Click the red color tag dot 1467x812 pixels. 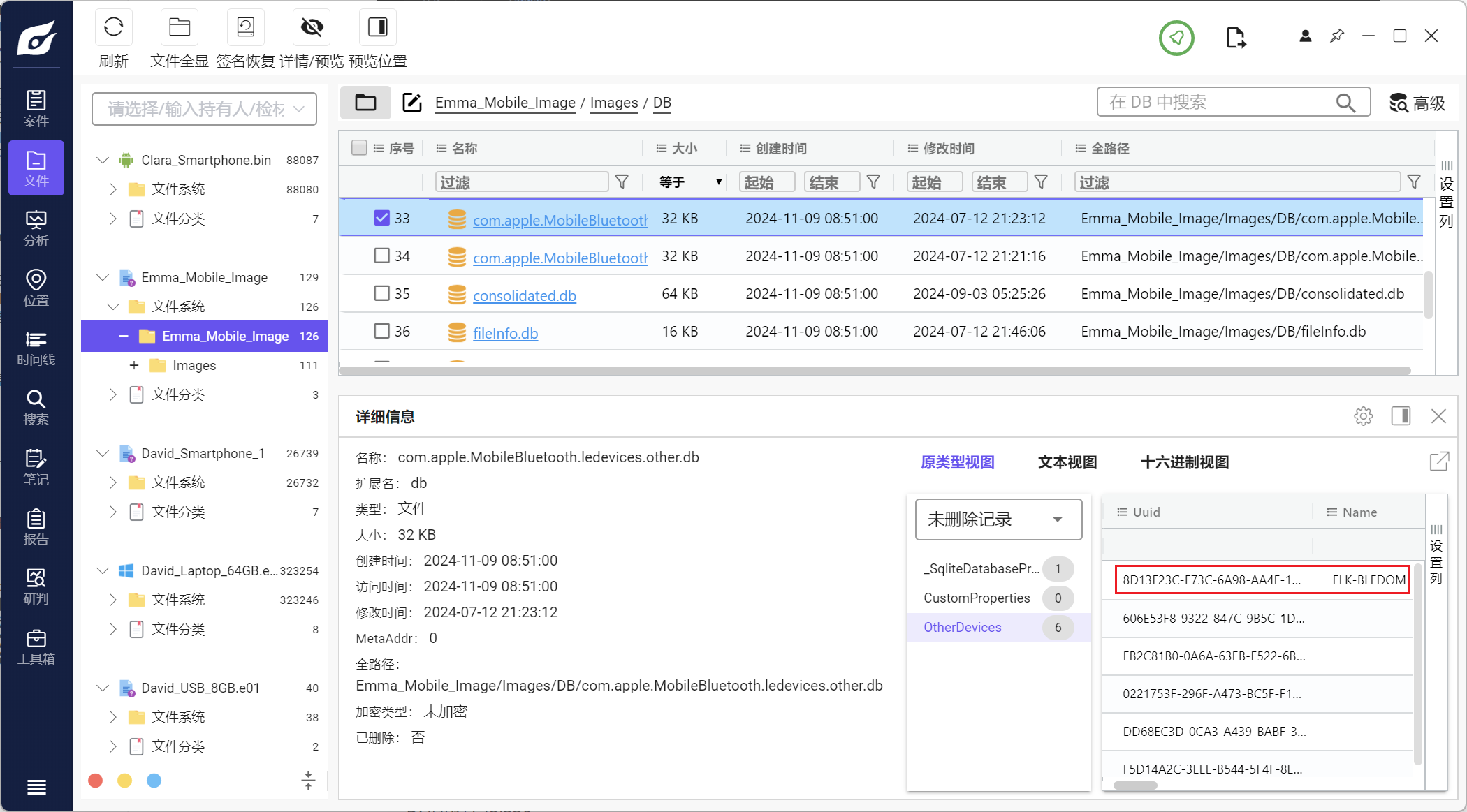(96, 781)
